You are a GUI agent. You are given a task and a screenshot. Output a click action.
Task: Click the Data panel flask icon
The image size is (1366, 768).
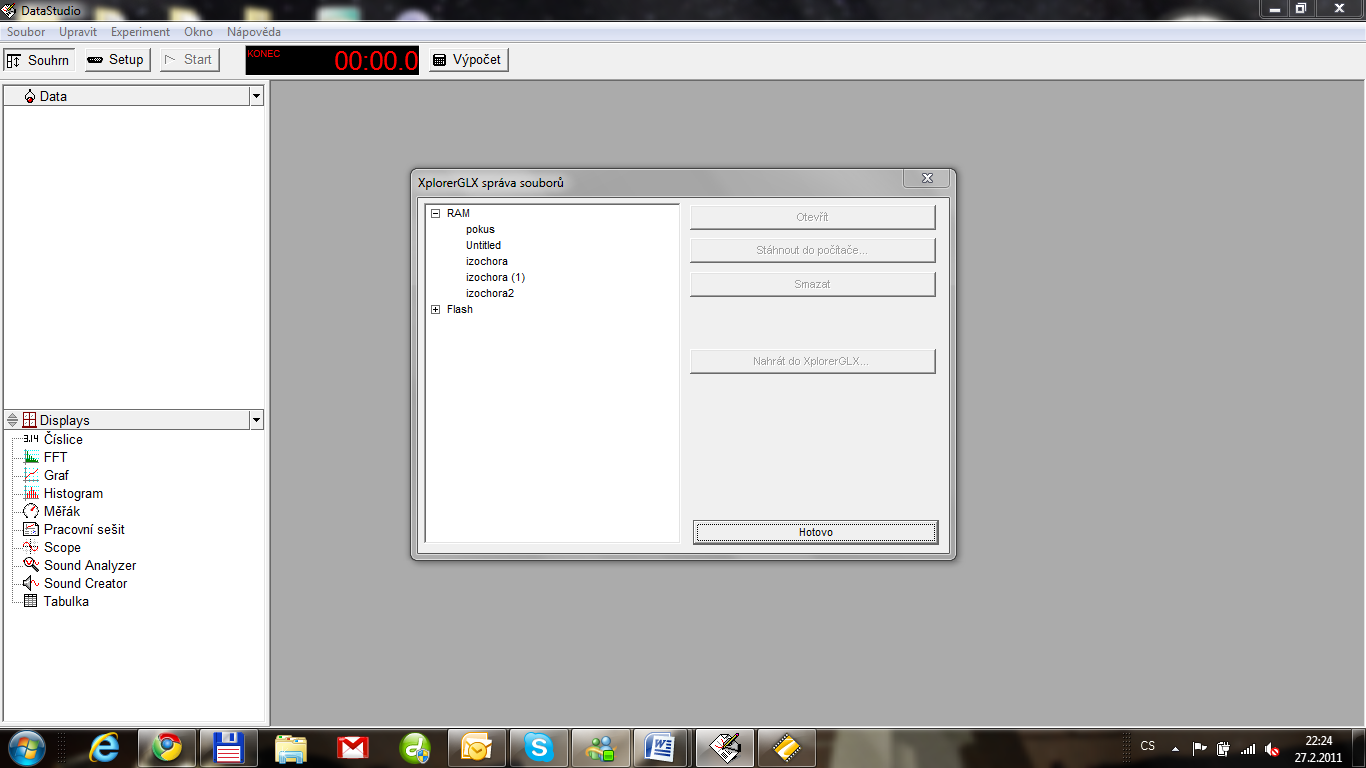(x=30, y=96)
